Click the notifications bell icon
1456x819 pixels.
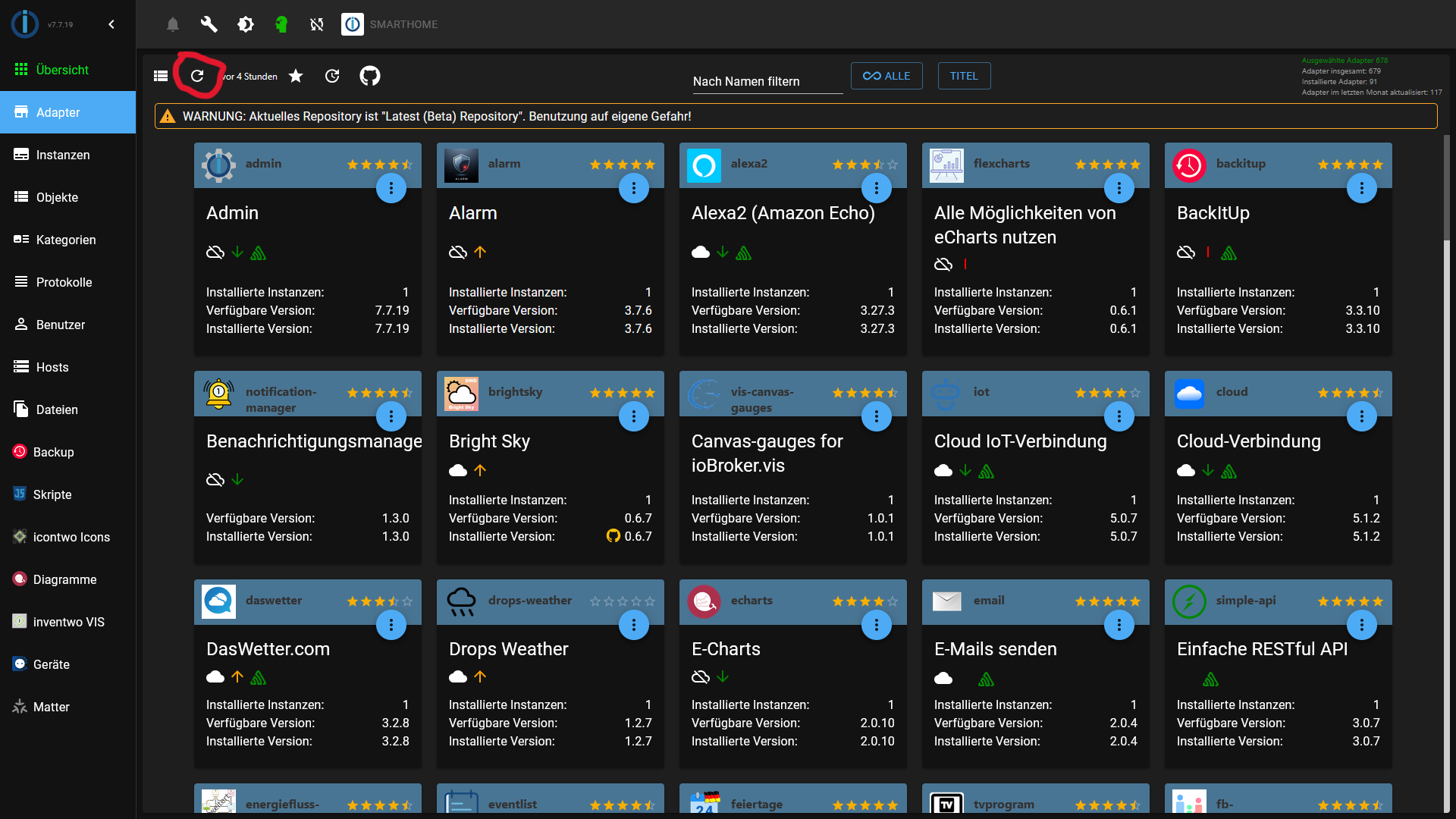pos(172,24)
